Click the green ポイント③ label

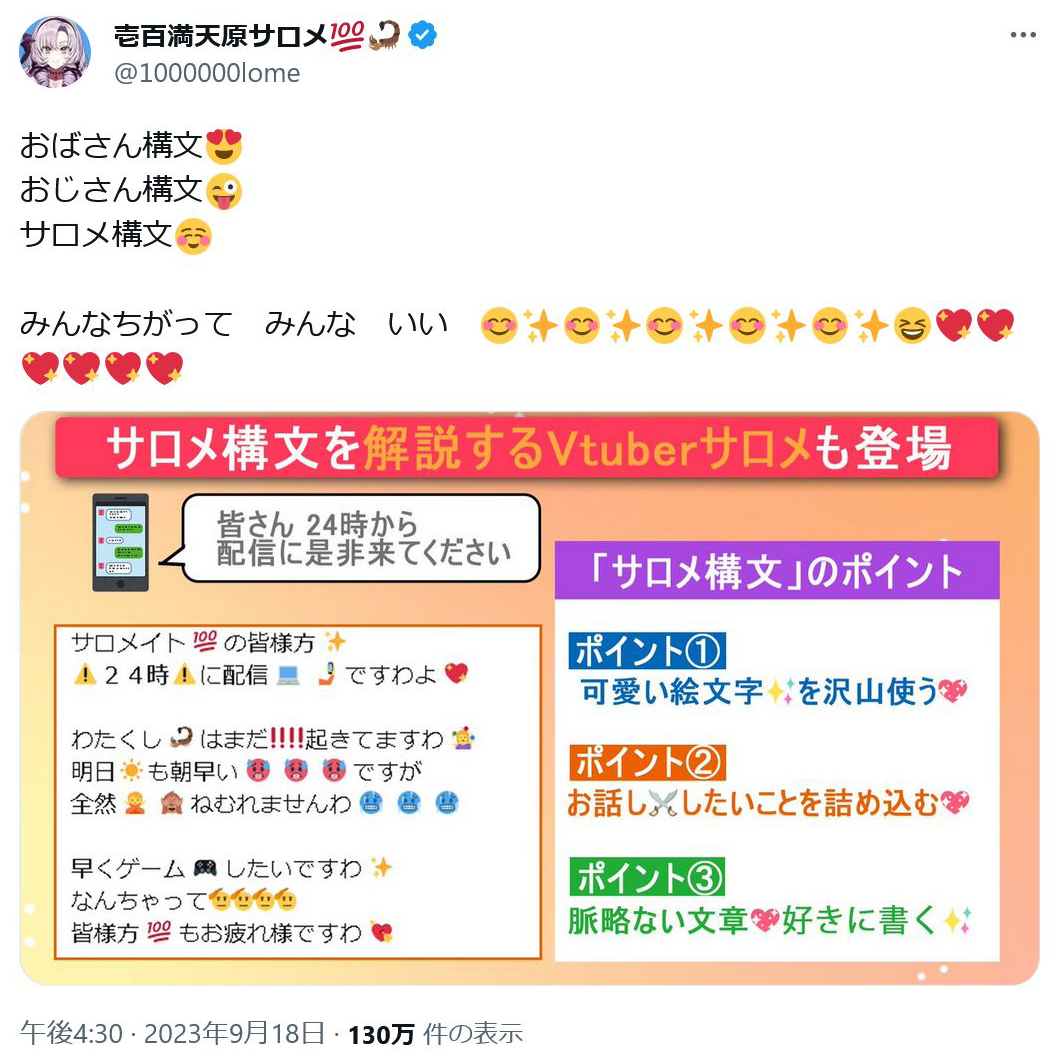click(647, 876)
